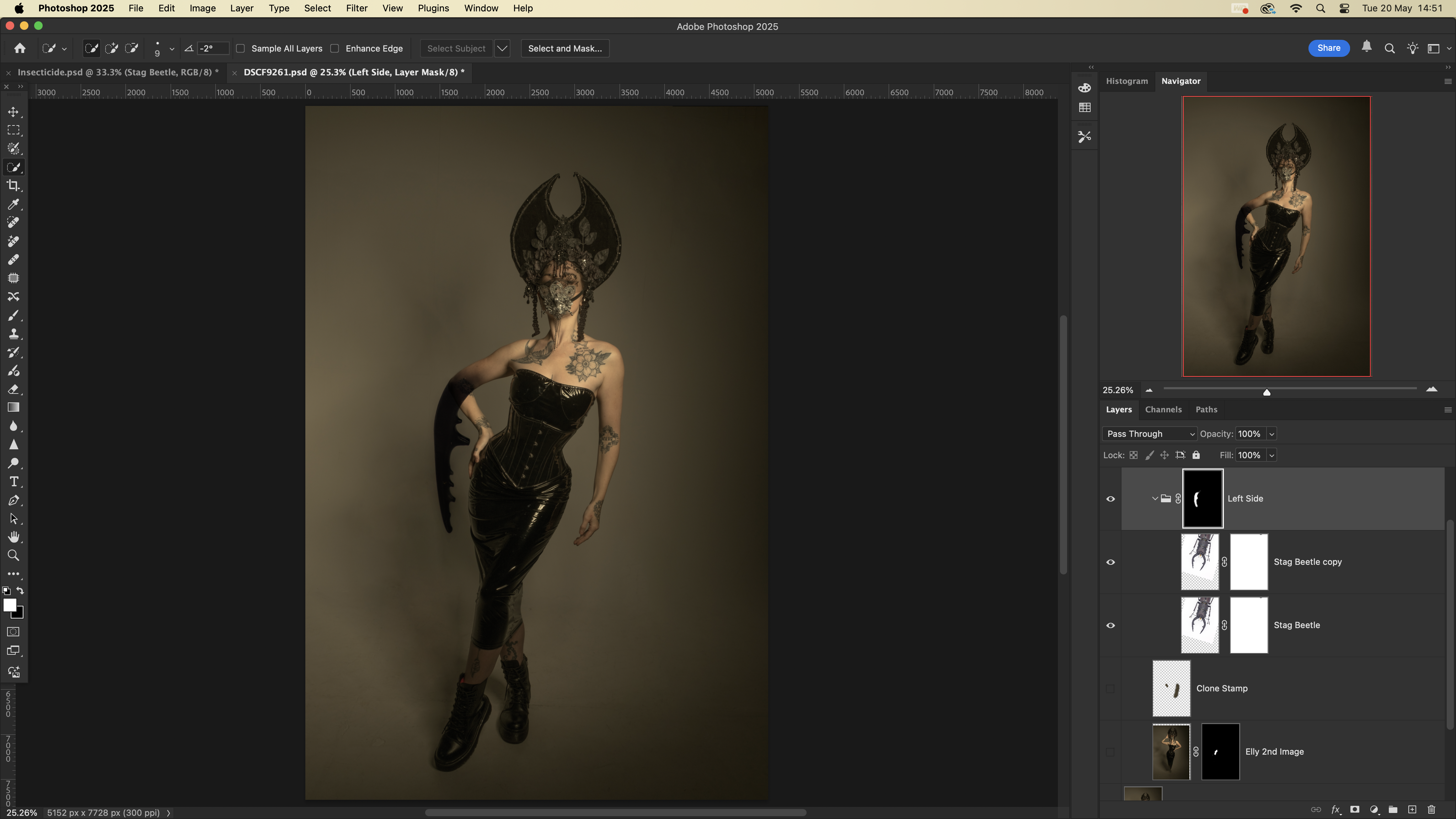Enable Sample All Layers checkbox
Image resolution: width=1456 pixels, height=819 pixels.
click(241, 49)
